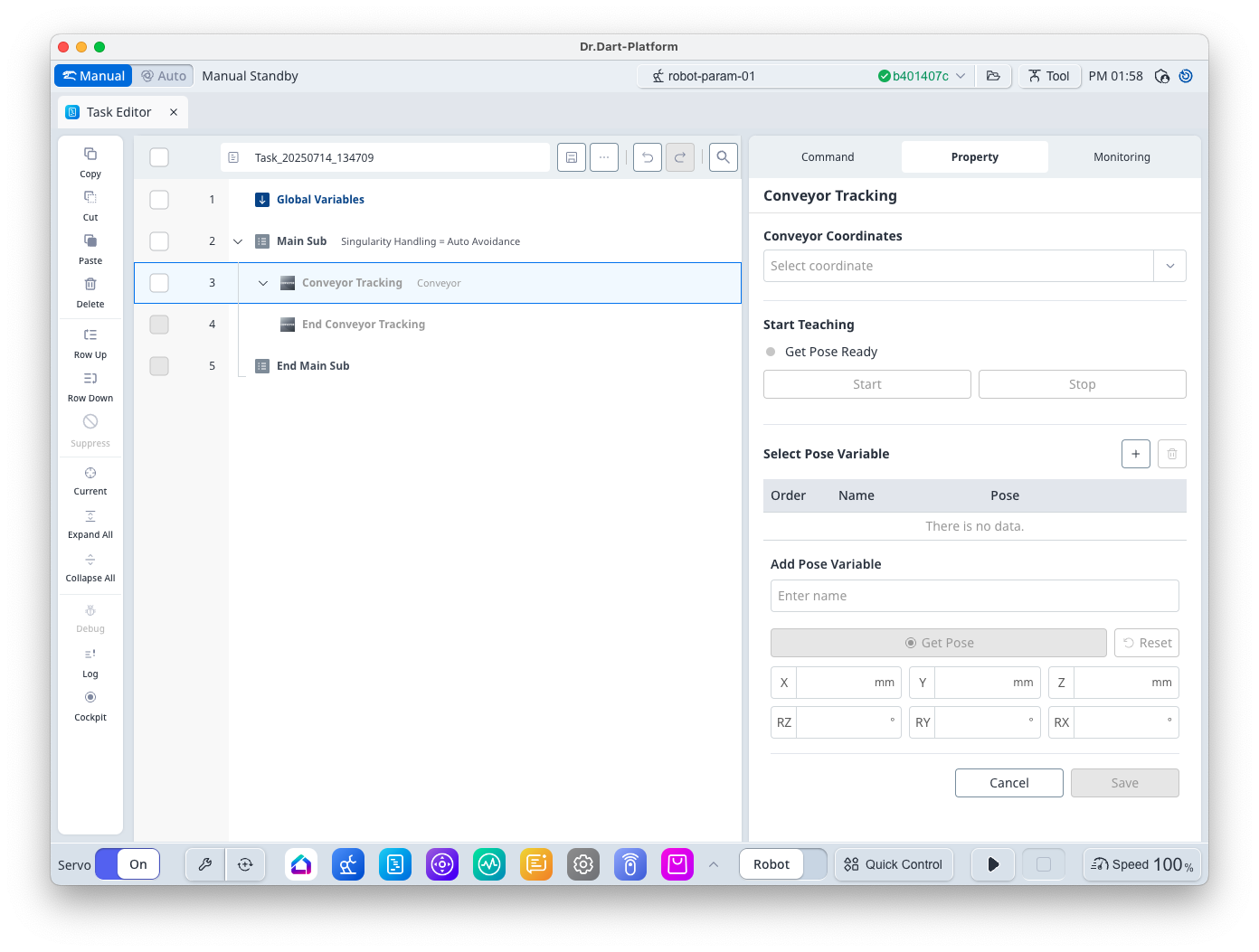Click the Expand All icon
Viewport: 1259px width, 952px height.
pyautogui.click(x=90, y=516)
